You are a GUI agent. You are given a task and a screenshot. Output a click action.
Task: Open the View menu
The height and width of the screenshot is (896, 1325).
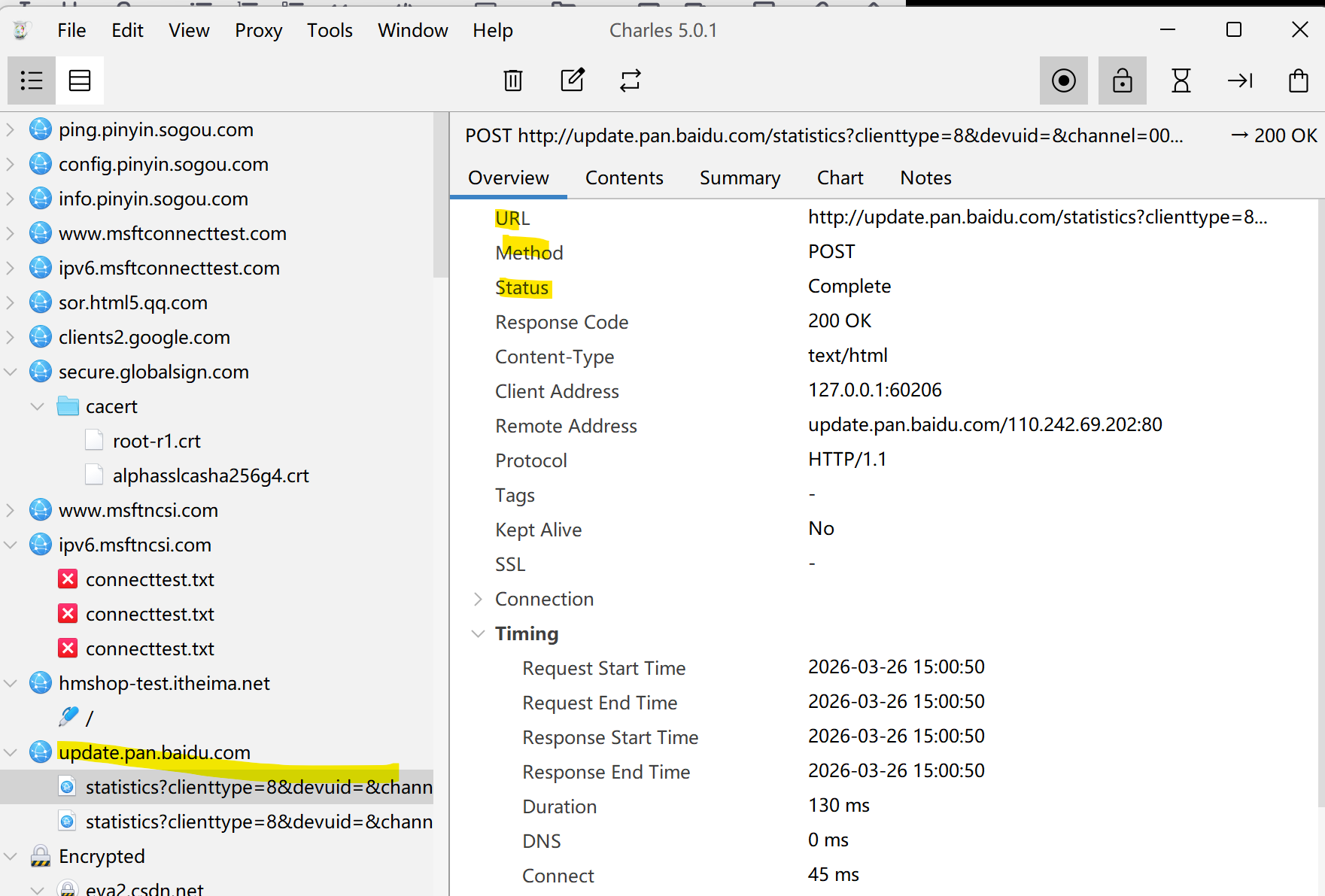tap(189, 30)
